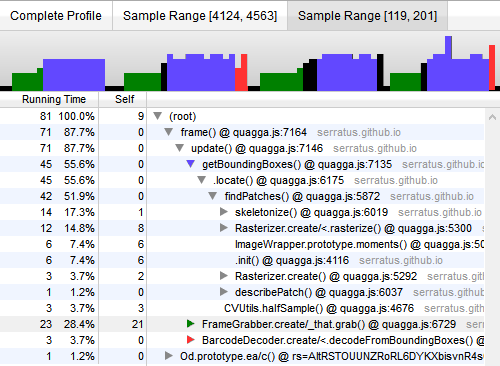Collapse the (root) tree node
The image size is (500, 366).
(x=157, y=116)
